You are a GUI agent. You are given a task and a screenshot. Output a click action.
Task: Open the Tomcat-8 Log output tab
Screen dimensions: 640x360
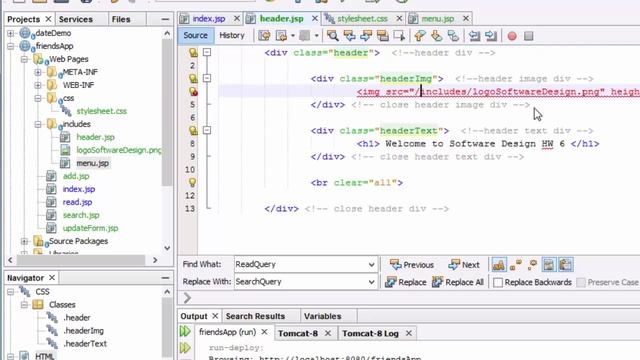point(370,333)
